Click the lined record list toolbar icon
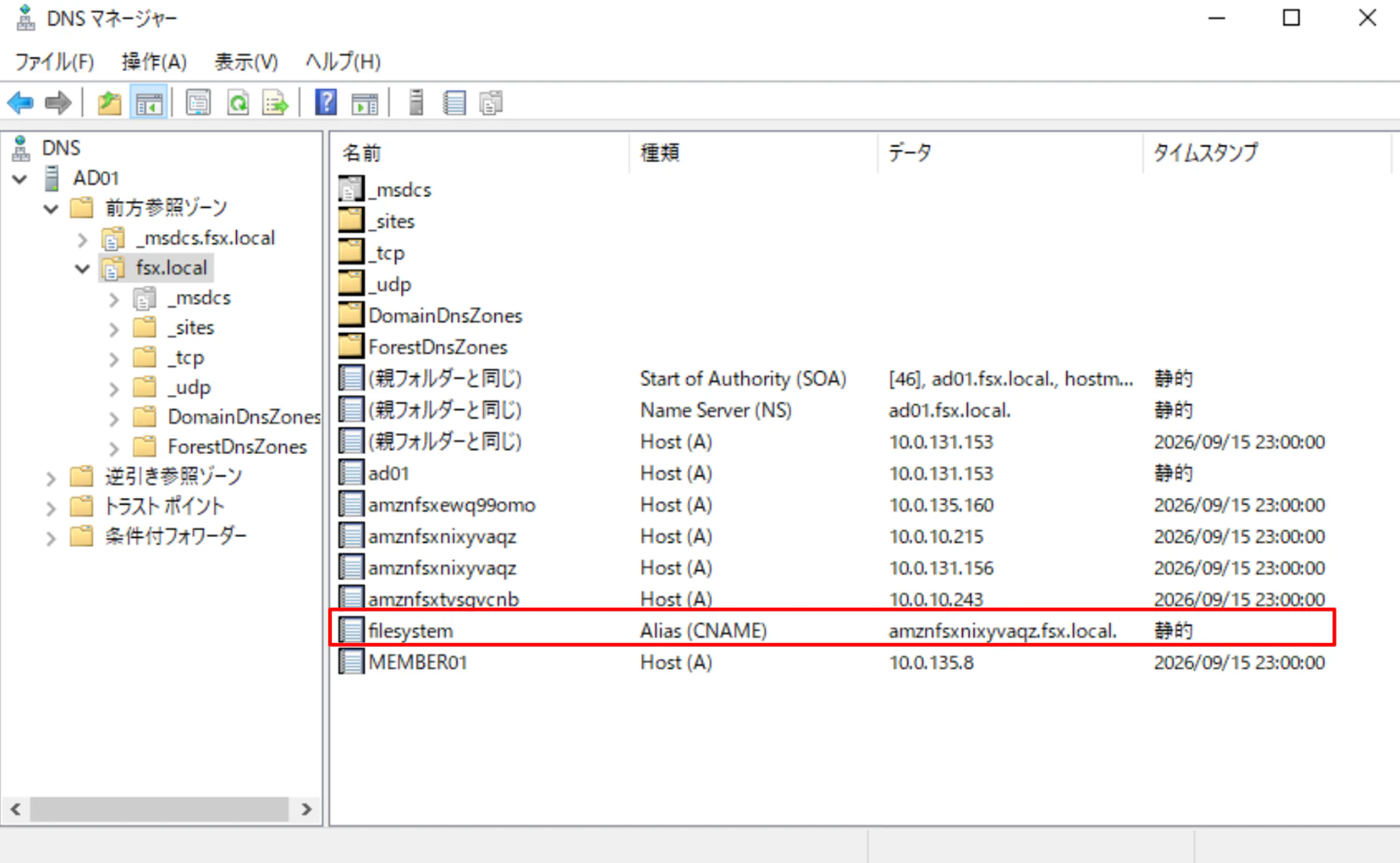The width and height of the screenshot is (1400, 863). click(x=455, y=103)
